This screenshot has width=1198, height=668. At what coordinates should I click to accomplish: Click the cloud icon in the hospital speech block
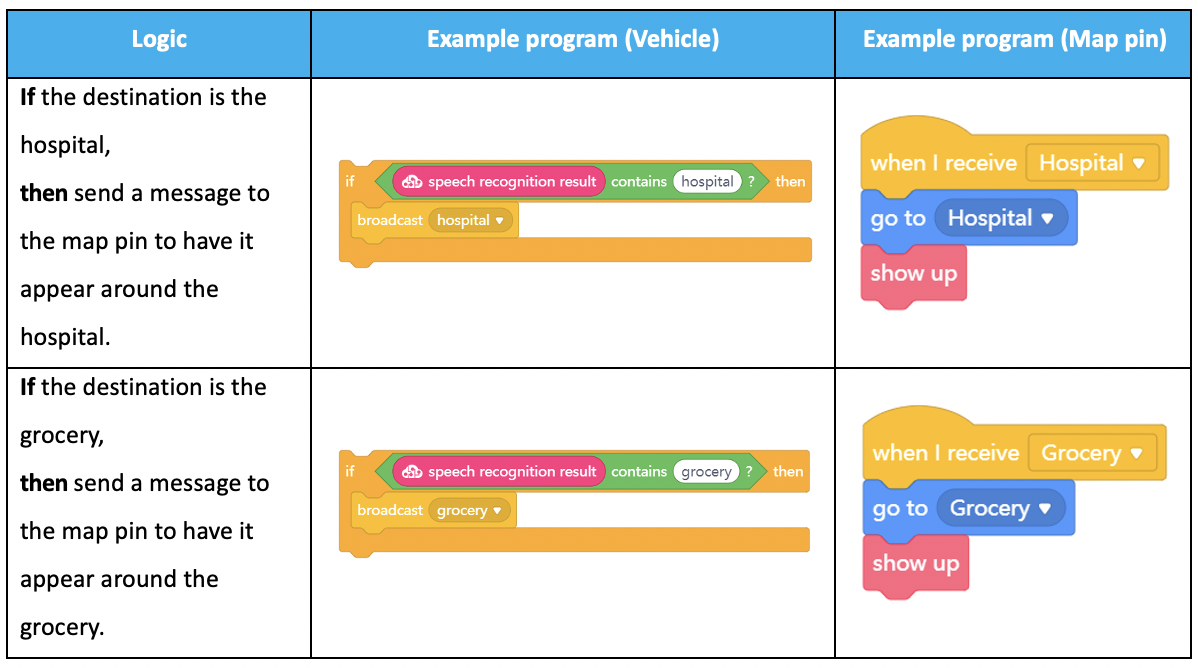(x=412, y=182)
